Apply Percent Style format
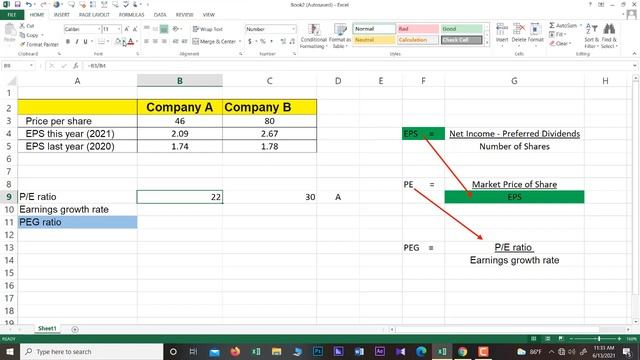This screenshot has height=360, width=640. (262, 41)
